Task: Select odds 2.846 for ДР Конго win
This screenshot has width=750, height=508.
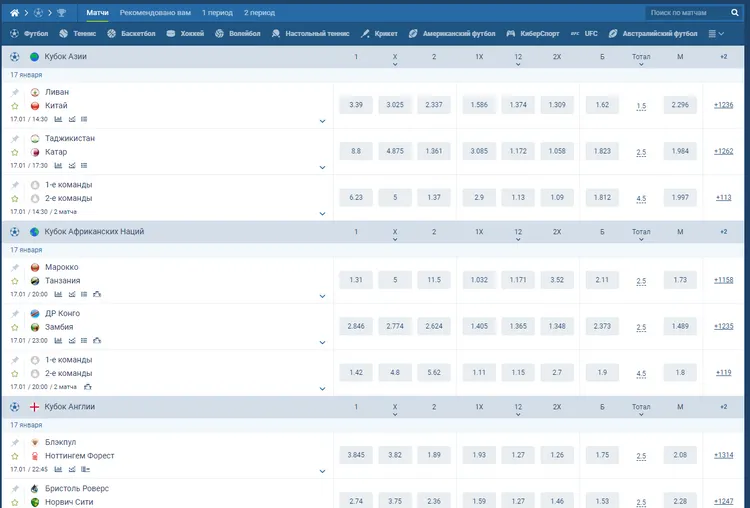Action: tap(356, 326)
